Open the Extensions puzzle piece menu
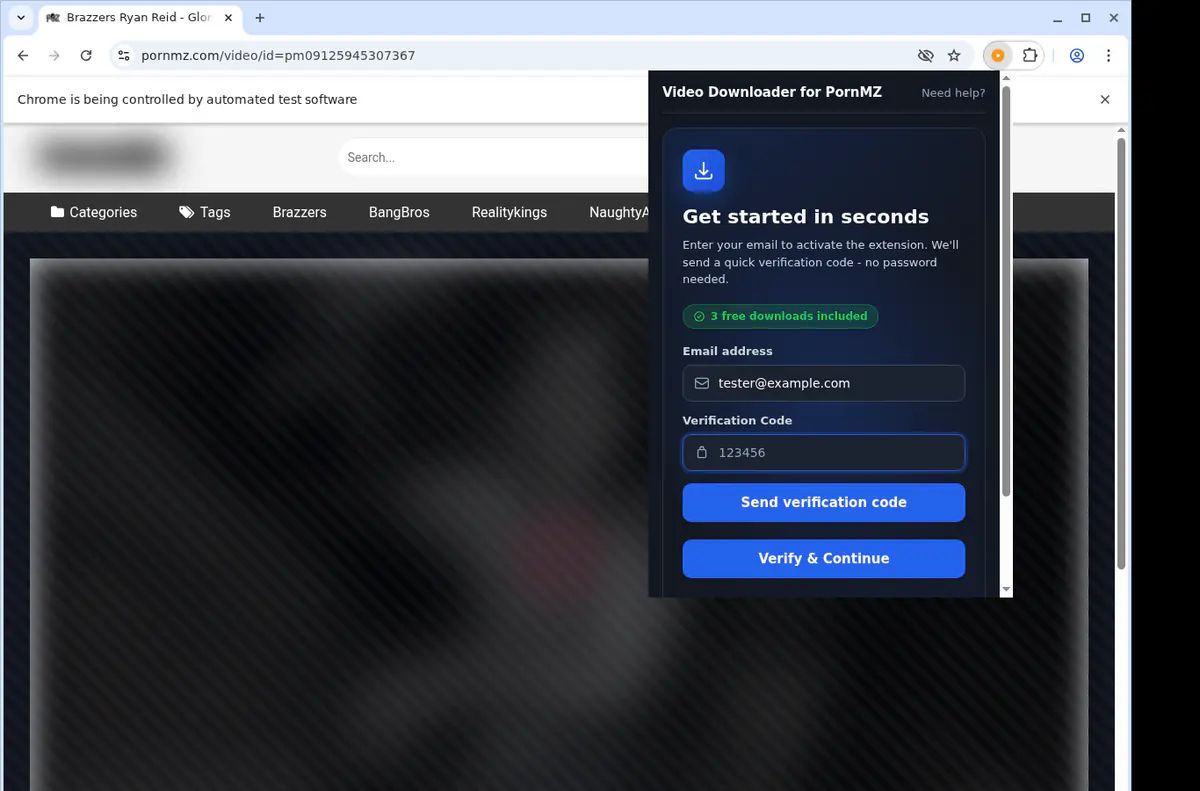 click(1030, 56)
